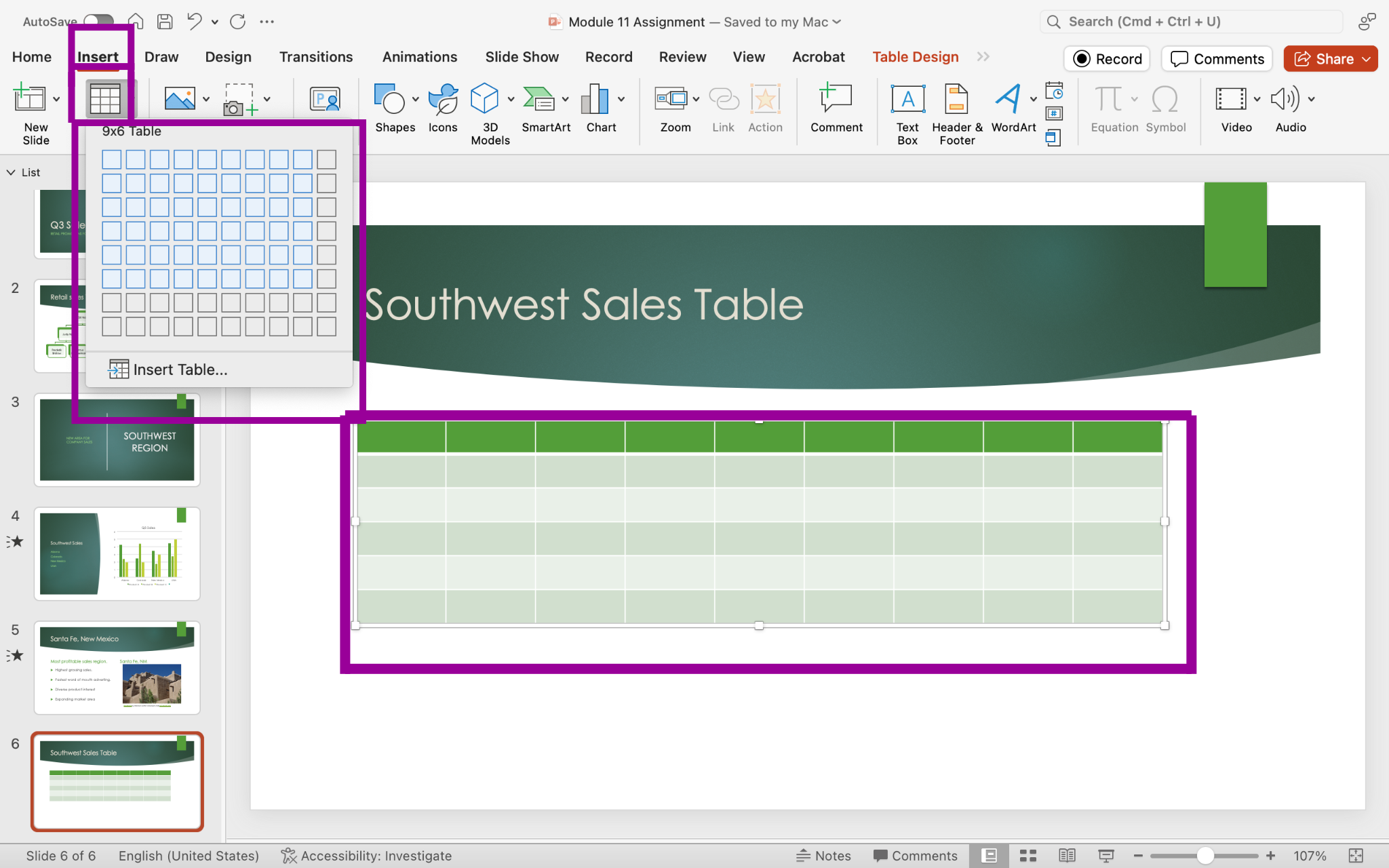Expand the SmartArt dropdown arrow
1389x868 pixels.
click(x=565, y=99)
